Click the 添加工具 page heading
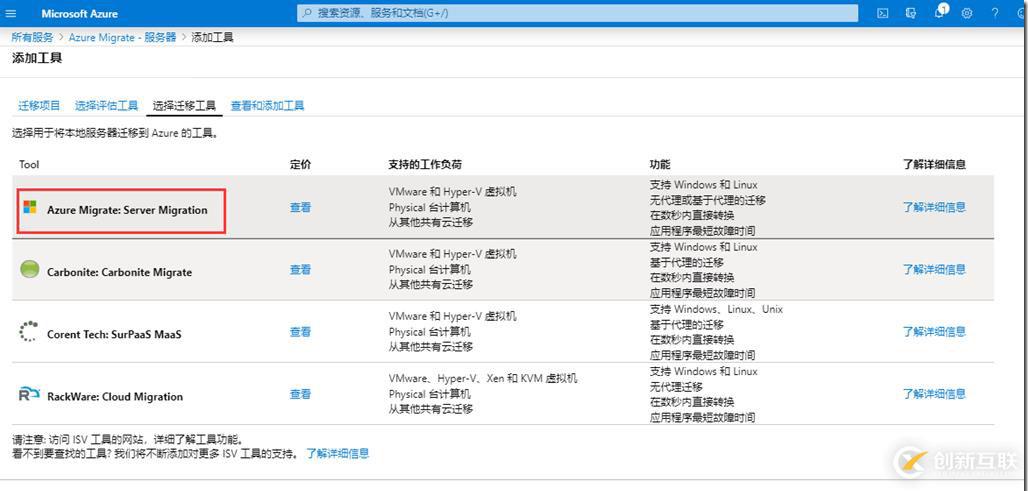1028x491 pixels. (x=37, y=58)
